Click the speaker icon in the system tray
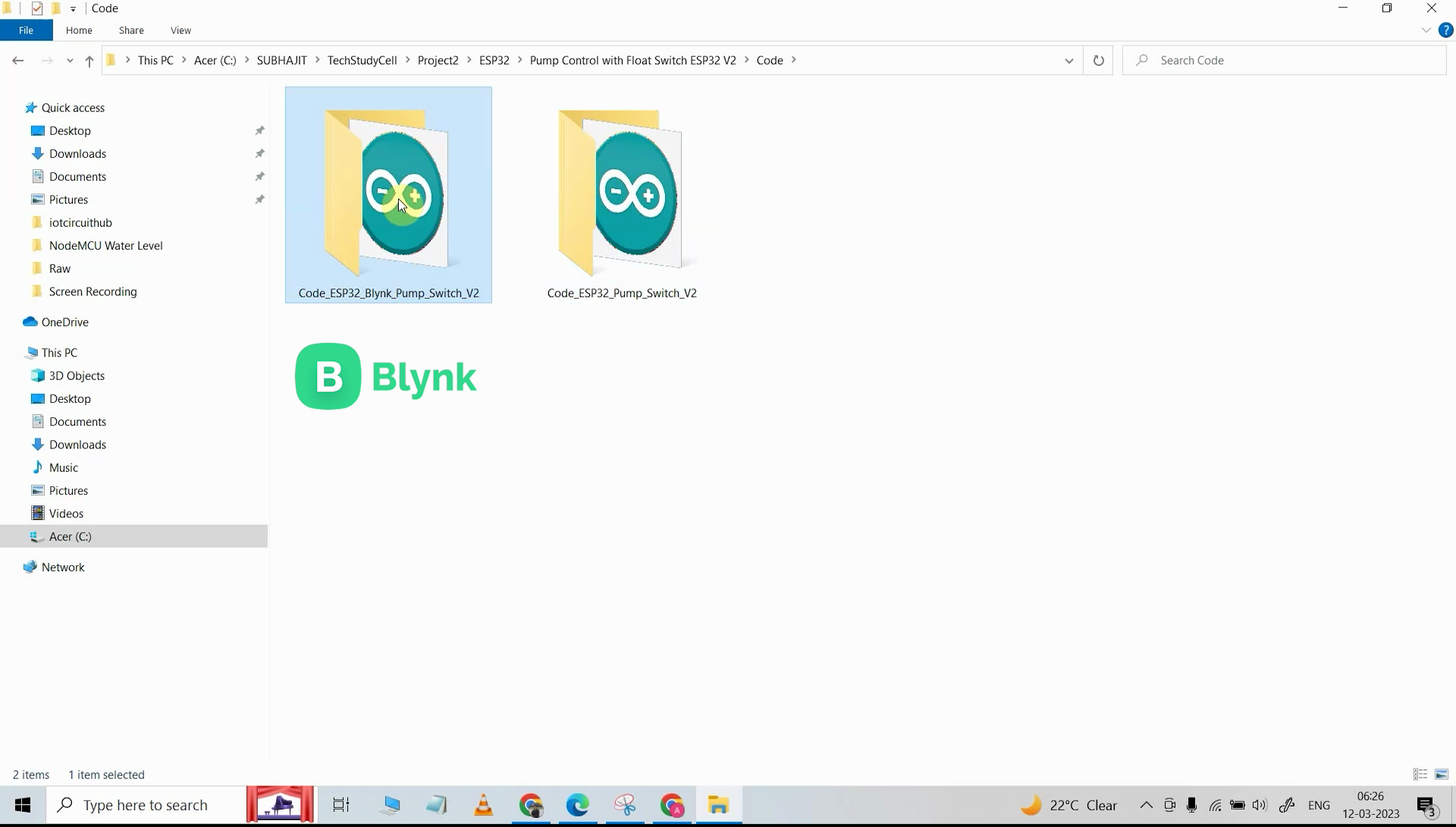This screenshot has height=827, width=1456. [1260, 805]
